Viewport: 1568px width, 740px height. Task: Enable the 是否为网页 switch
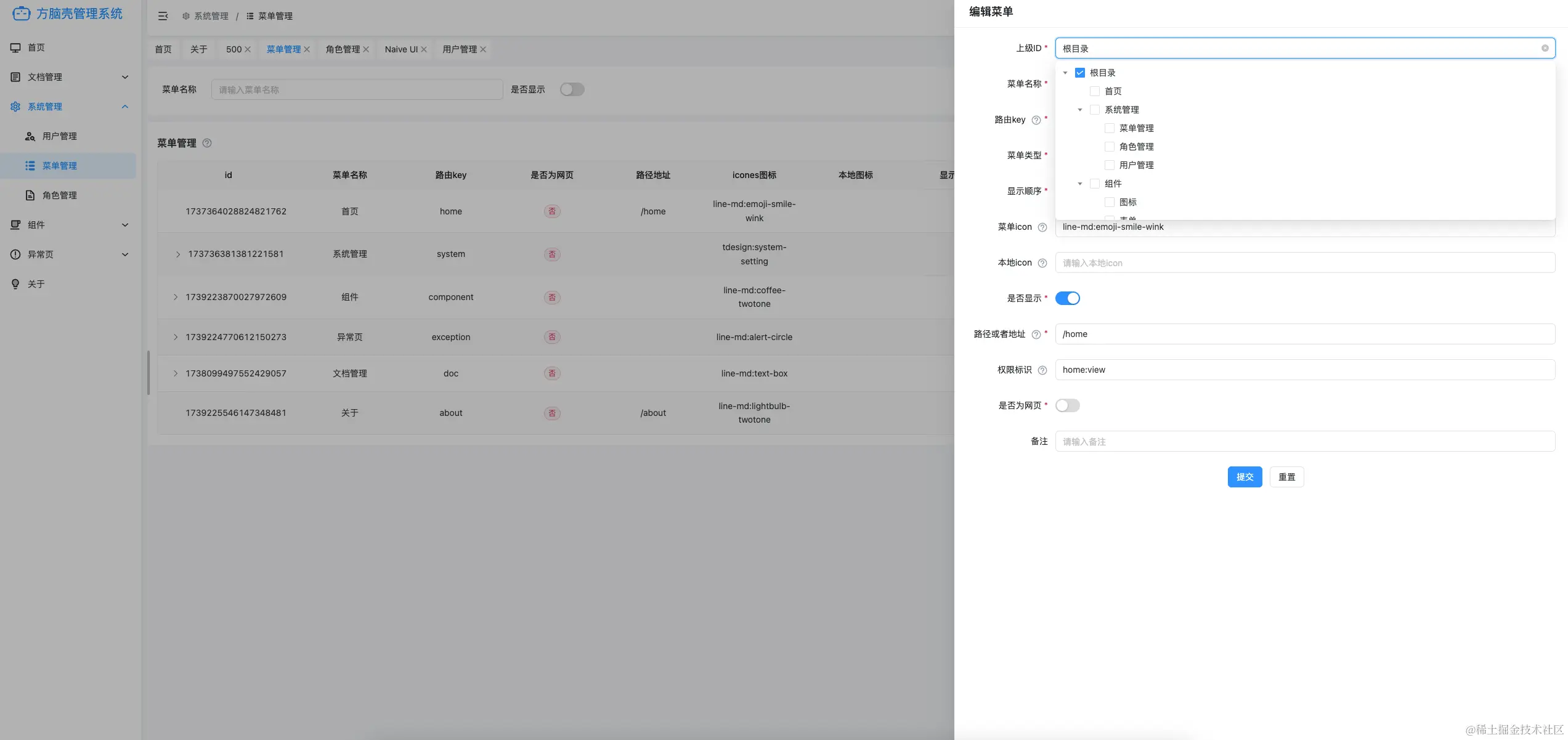[x=1067, y=405]
